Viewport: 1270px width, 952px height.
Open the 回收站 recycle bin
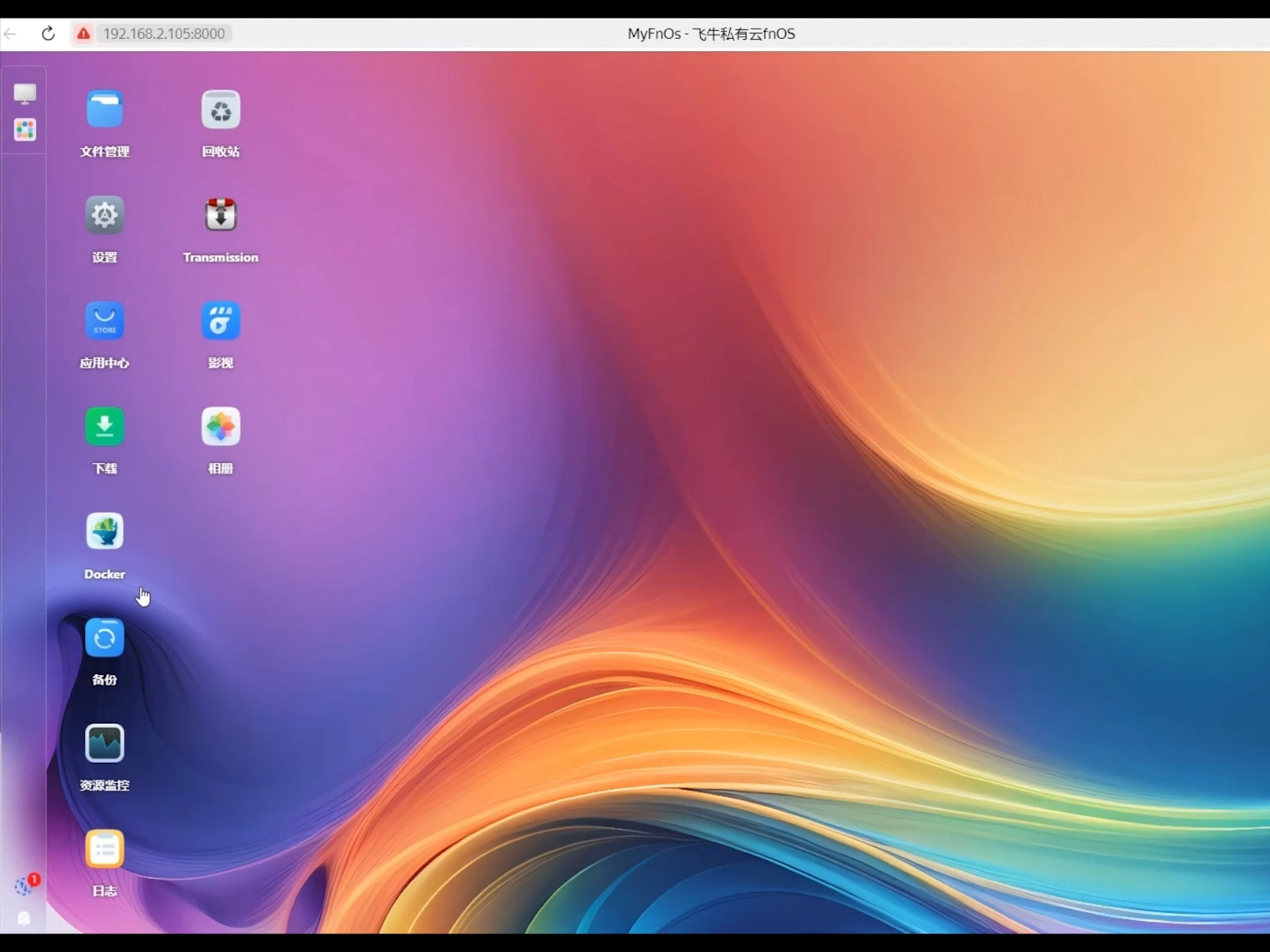[x=220, y=109]
